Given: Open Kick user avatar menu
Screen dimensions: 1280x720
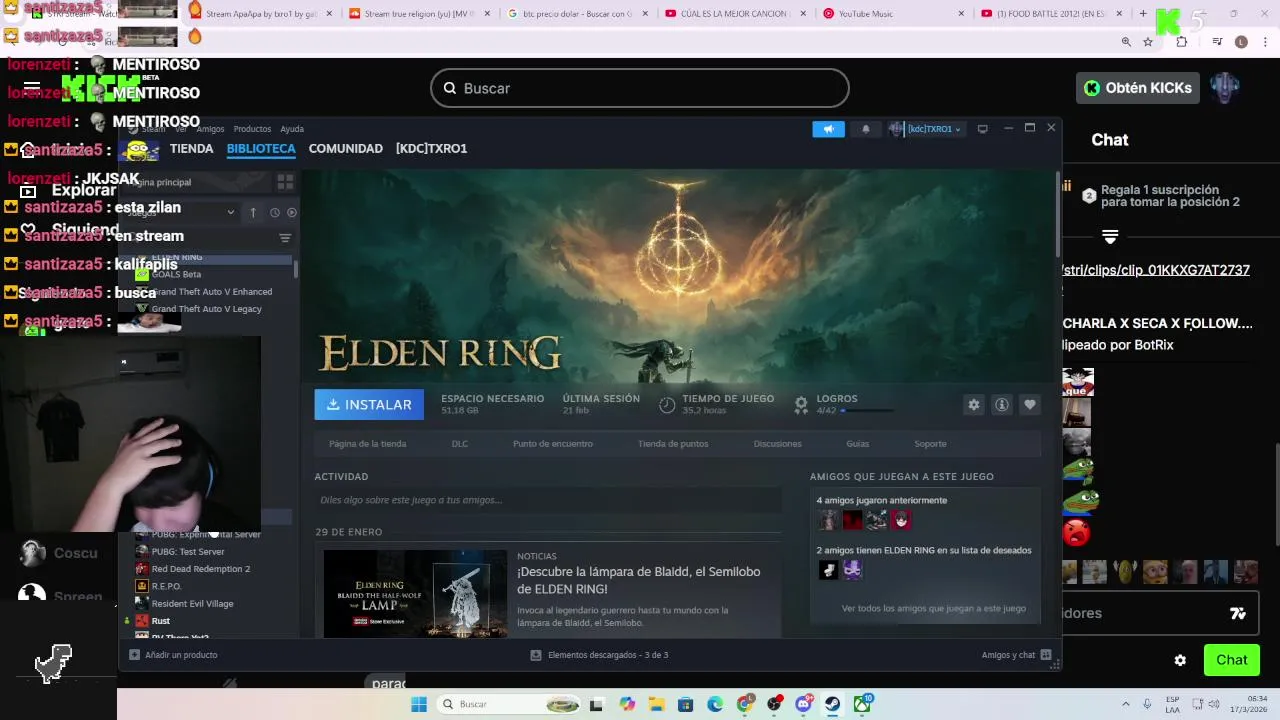Looking at the screenshot, I should coord(1225,88).
